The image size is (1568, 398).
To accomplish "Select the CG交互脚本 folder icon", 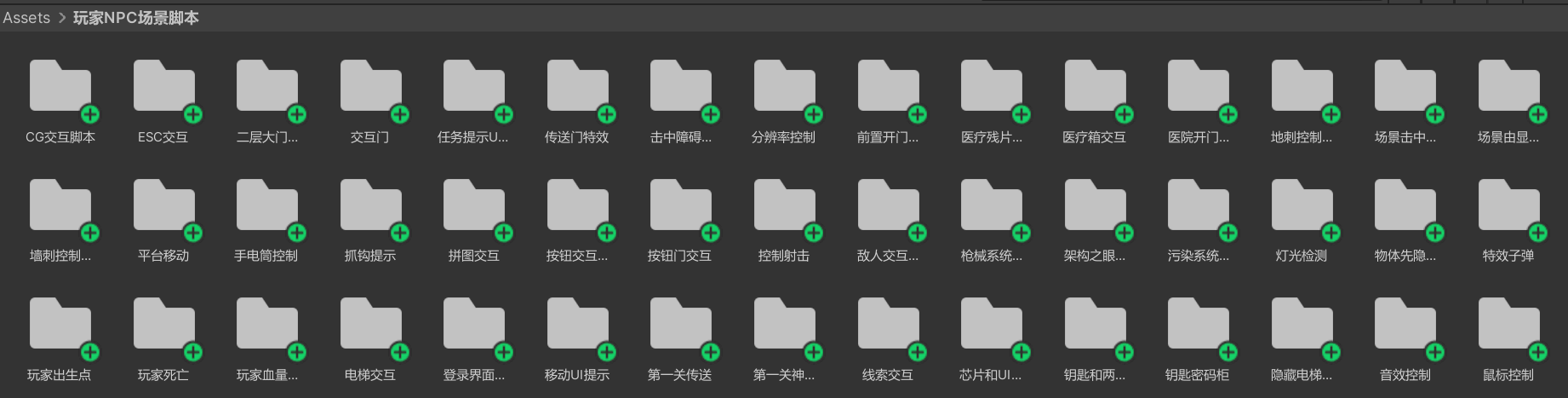I will [x=60, y=86].
